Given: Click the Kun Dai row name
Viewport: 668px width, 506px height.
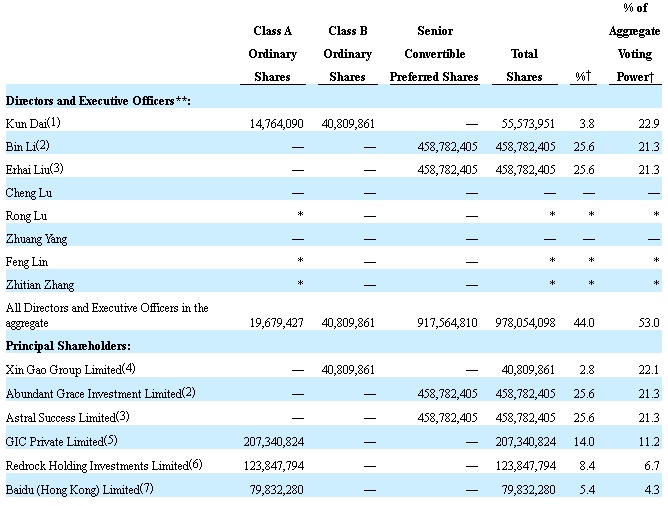Looking at the screenshot, I should (x=27, y=123).
